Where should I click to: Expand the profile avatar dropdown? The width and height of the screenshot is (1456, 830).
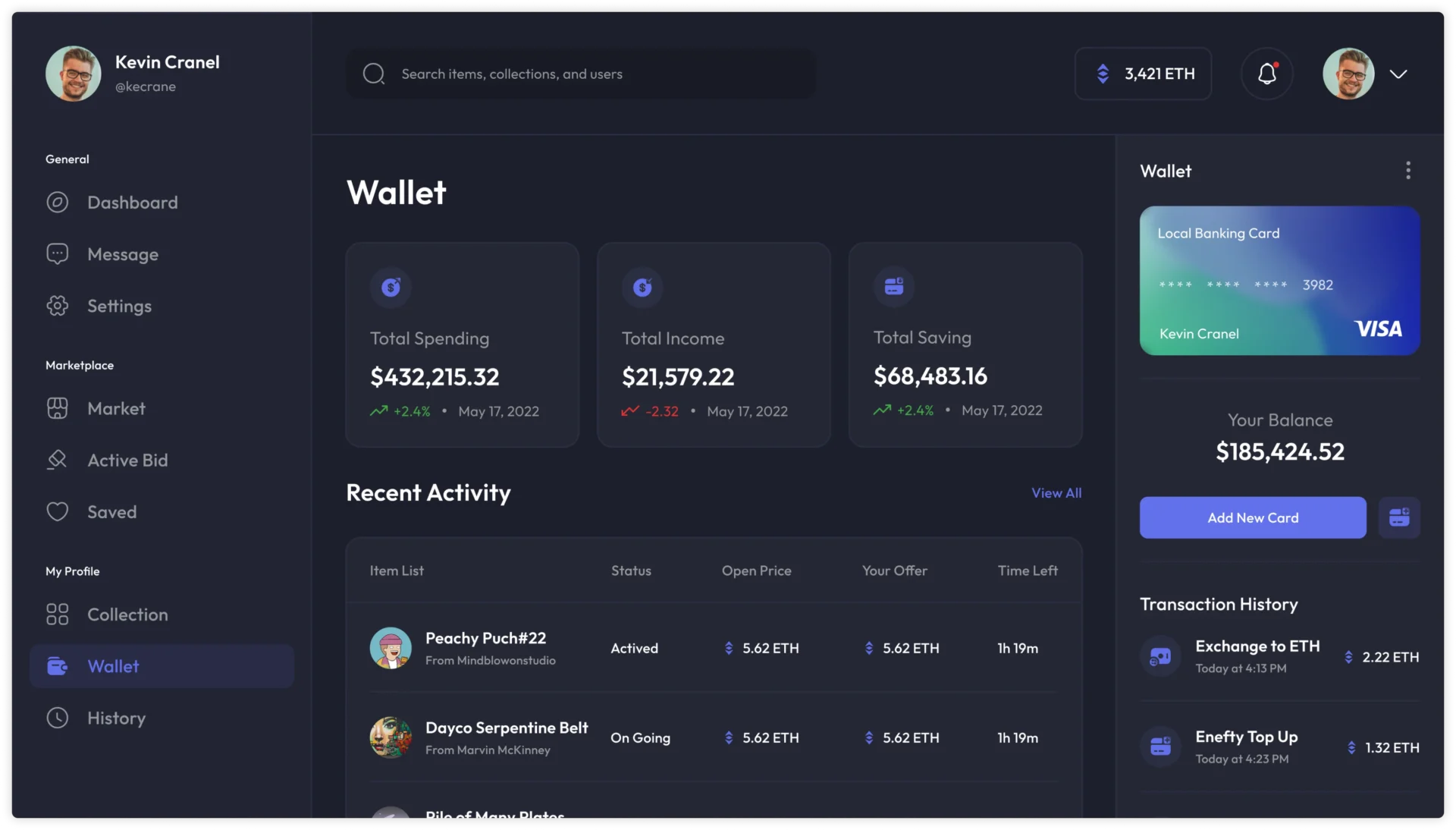[1398, 74]
